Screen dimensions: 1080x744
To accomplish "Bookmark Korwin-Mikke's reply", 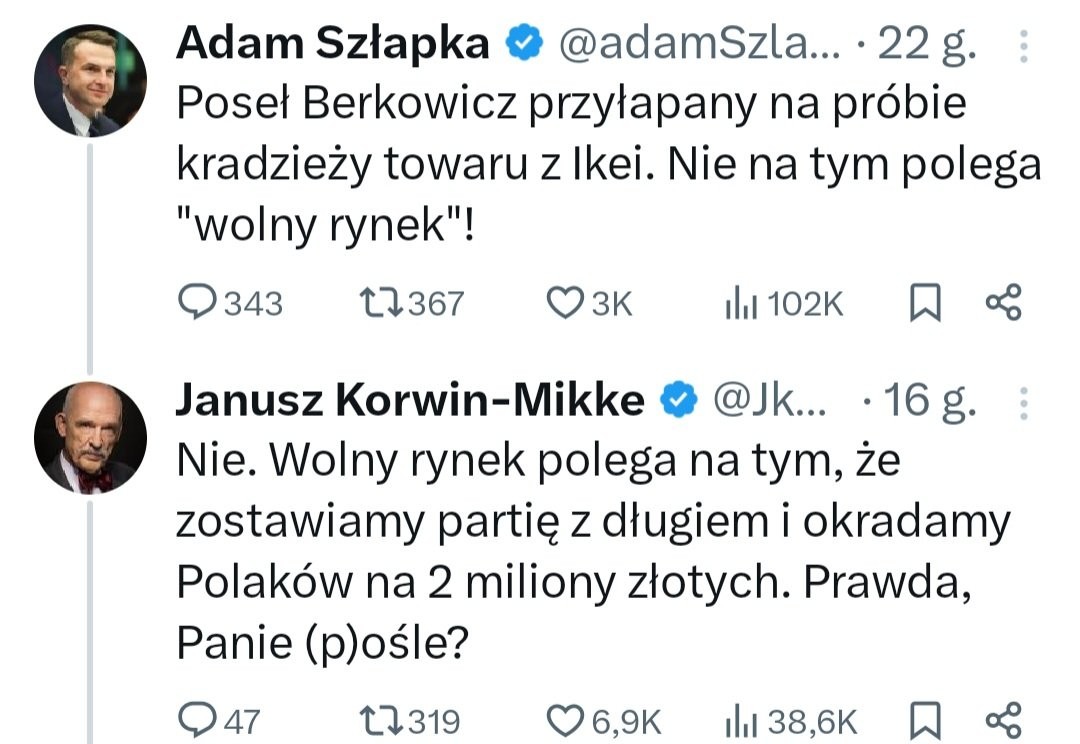I will coord(925,718).
